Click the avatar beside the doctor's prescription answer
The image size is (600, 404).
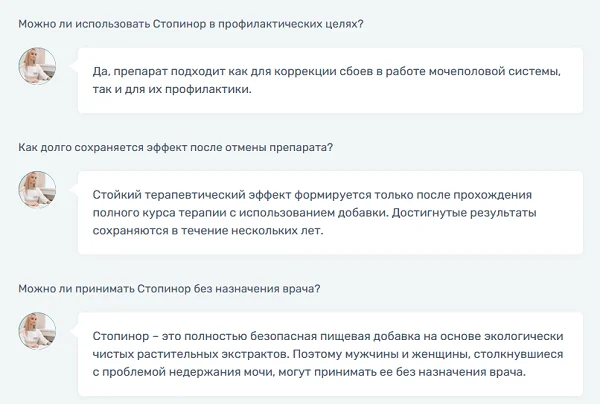coord(38,330)
